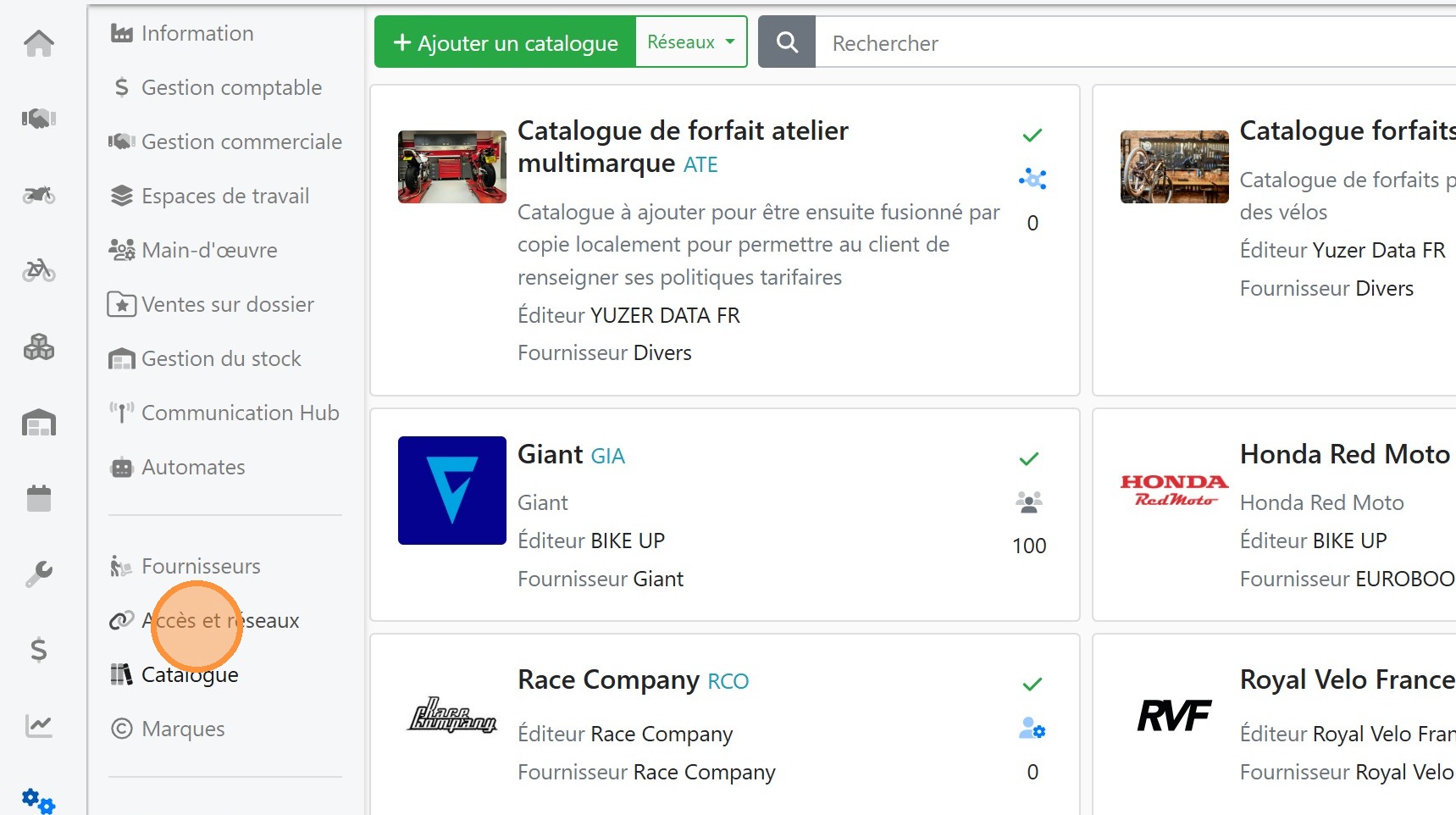This screenshot has width=1456, height=815.
Task: Click green checkmark on Catalogue de forfait atelier
Action: coord(1032,136)
